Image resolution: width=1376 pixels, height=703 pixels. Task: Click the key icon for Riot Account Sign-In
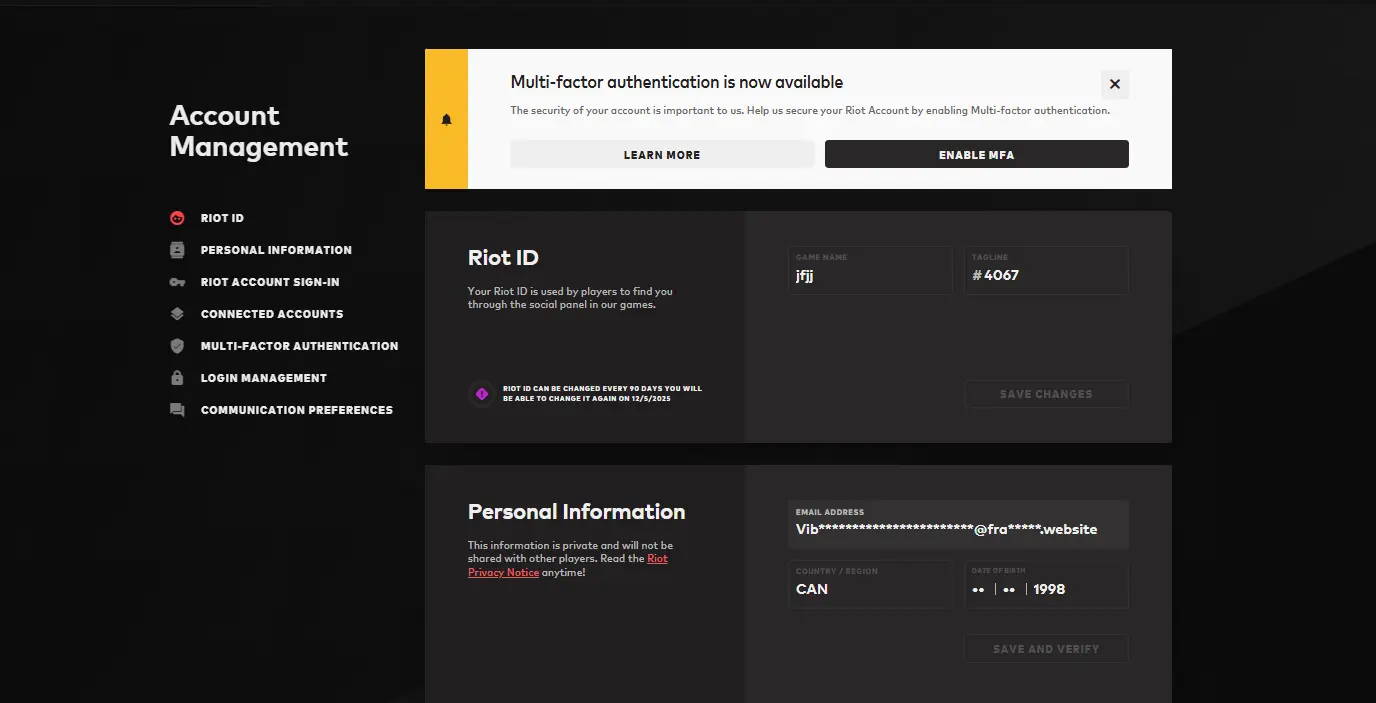tap(177, 282)
